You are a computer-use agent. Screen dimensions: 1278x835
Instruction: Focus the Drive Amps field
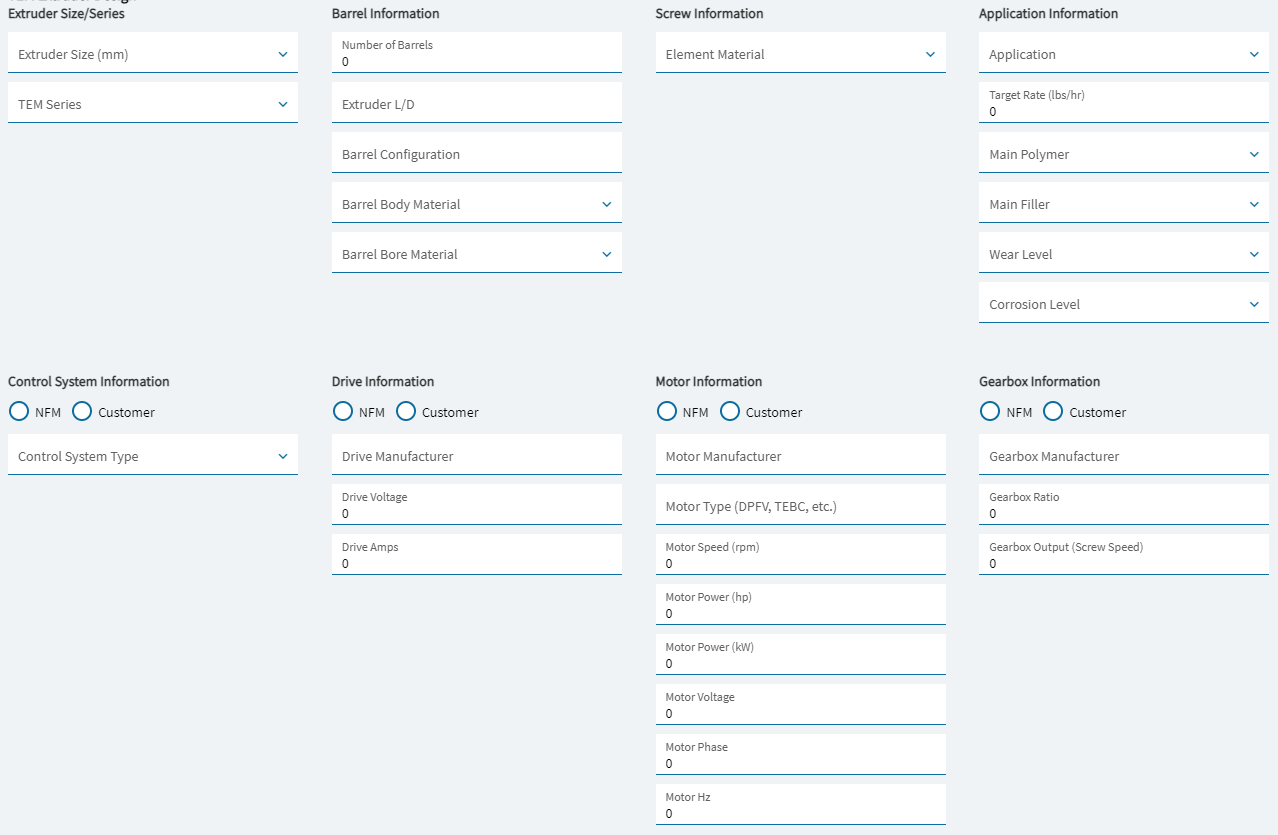click(x=476, y=555)
